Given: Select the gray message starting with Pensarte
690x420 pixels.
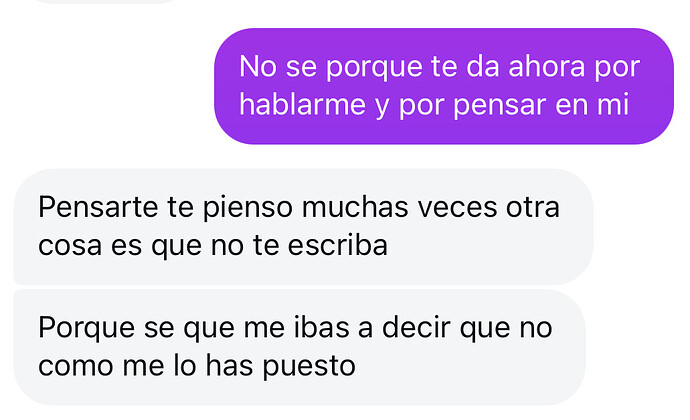Looking at the screenshot, I should (x=304, y=226).
